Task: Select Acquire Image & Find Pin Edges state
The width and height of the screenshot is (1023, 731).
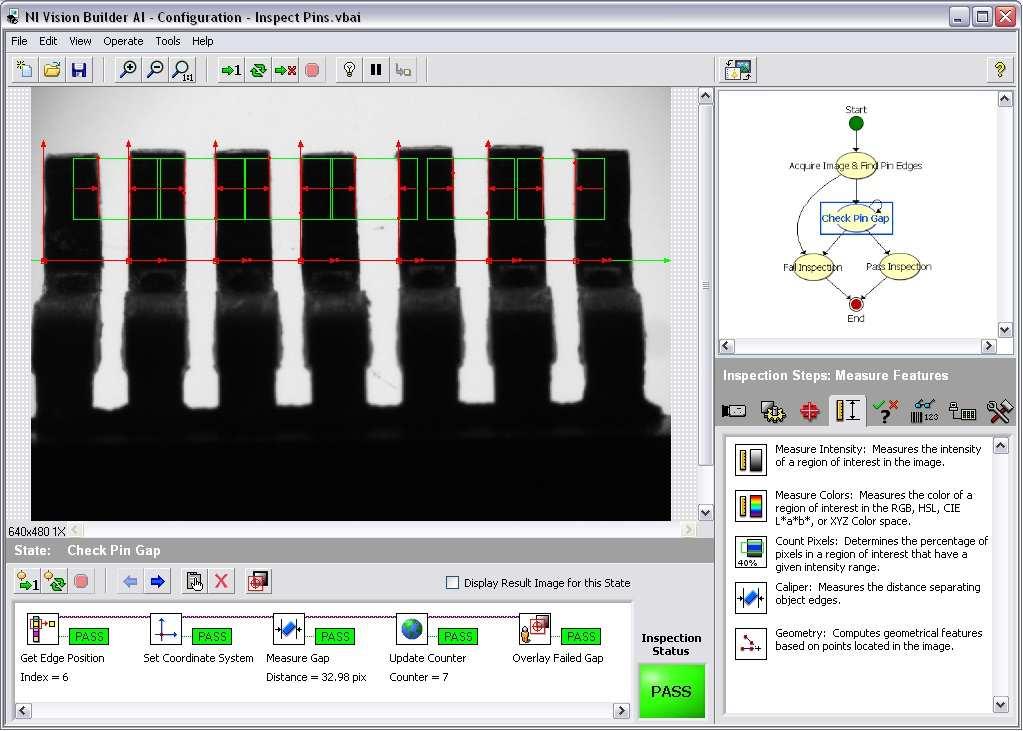Action: click(855, 166)
